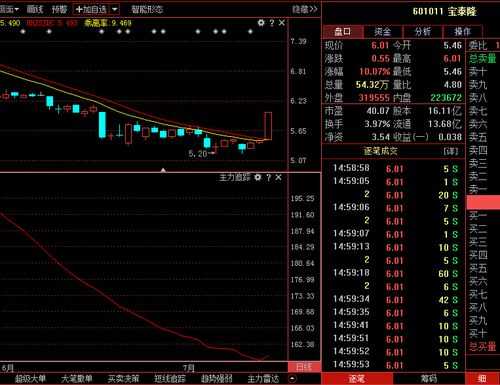Viewport: 500px width, 385px height.
Task: Collapse the side panel with 隐藏>>
Action: pos(305,9)
